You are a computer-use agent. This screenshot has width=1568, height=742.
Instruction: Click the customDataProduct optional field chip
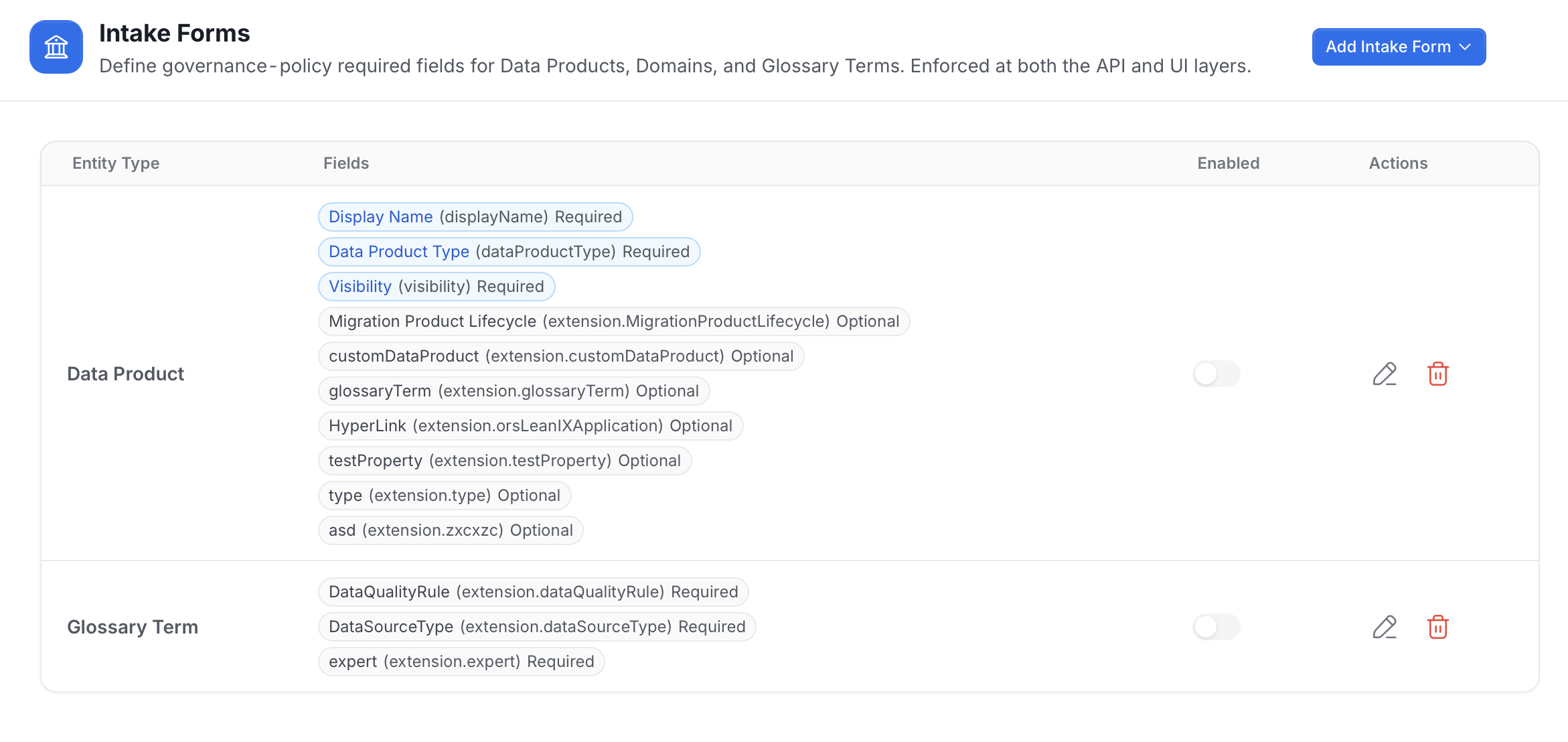click(561, 356)
